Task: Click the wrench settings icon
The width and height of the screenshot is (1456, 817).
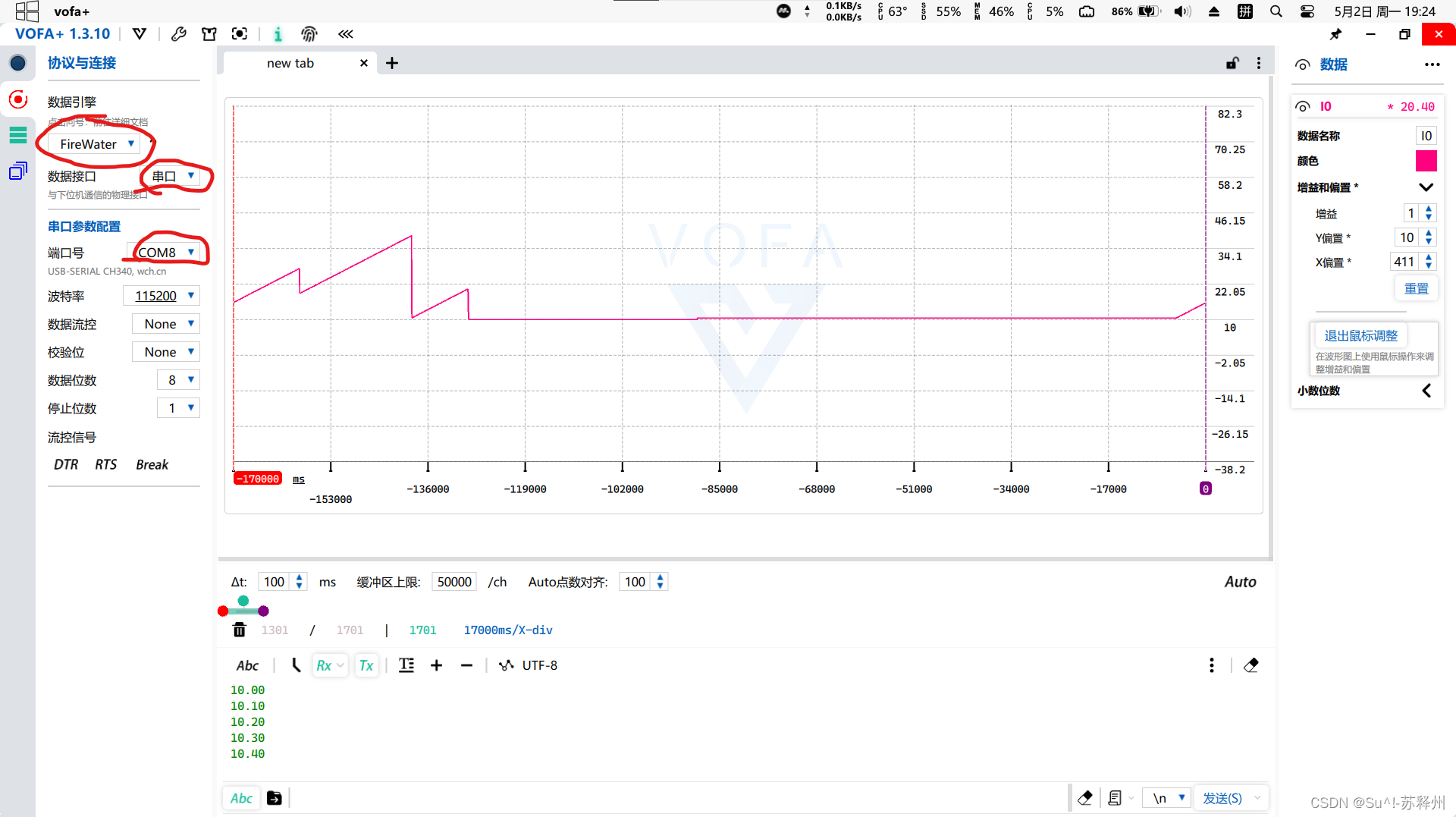Action: [x=179, y=33]
